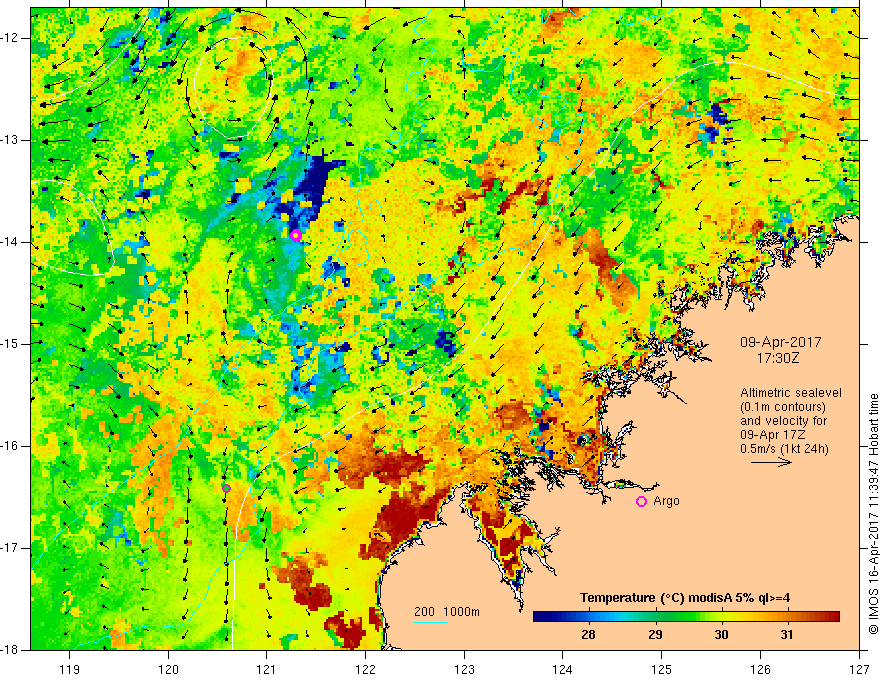Click the longitude 126 axis label

click(760, 669)
